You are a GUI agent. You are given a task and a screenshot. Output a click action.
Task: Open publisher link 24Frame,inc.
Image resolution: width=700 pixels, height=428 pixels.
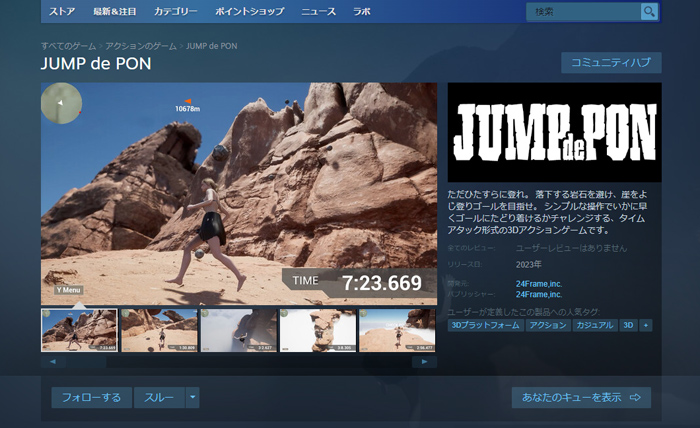[539, 295]
